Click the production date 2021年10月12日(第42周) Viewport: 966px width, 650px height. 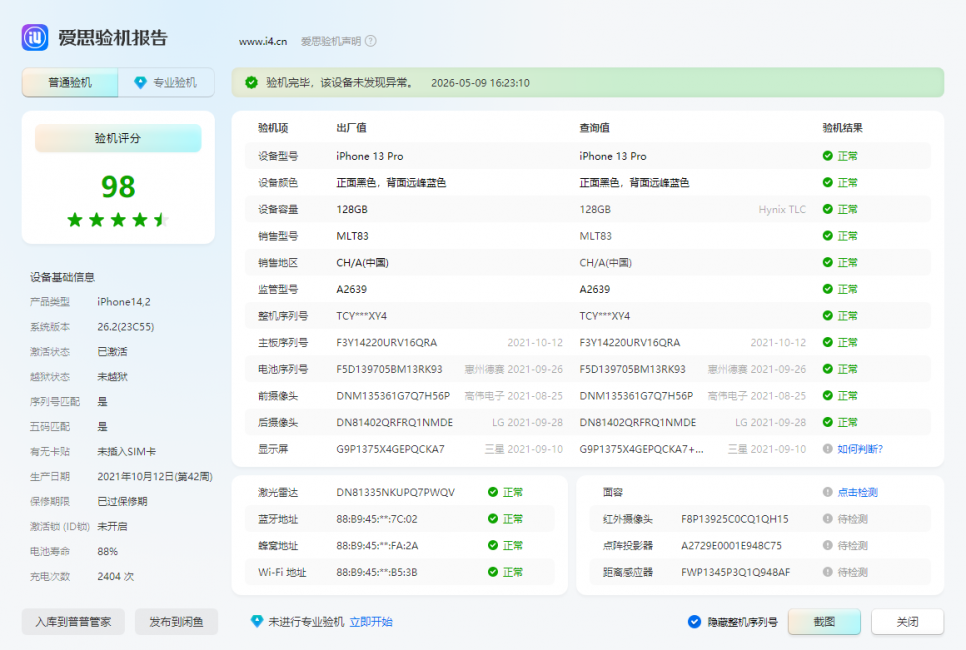pos(155,477)
